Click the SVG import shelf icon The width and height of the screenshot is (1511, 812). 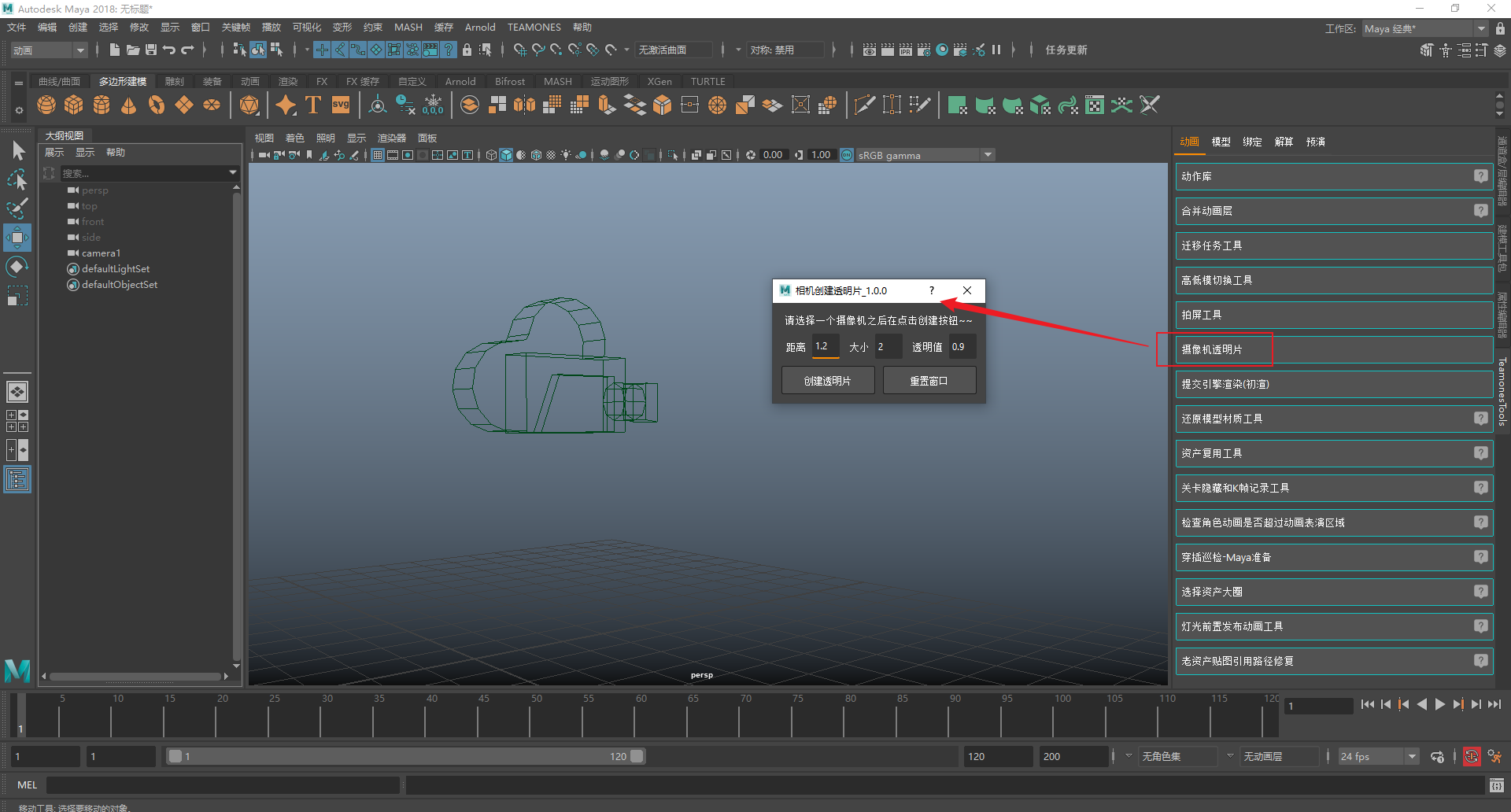341,105
